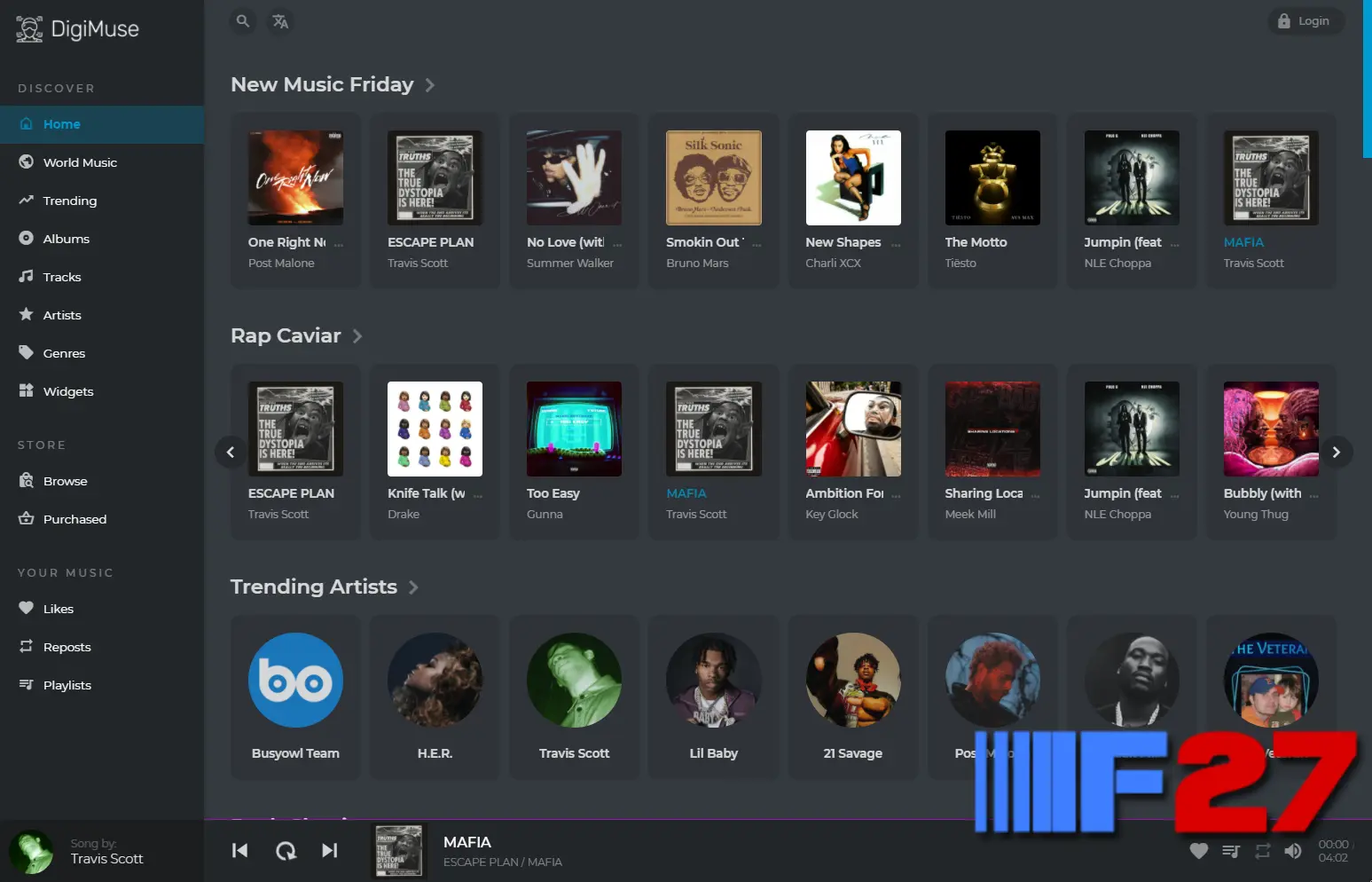Image resolution: width=1372 pixels, height=882 pixels.
Task: Click the Widgets grid icon
Action: pyautogui.click(x=27, y=390)
